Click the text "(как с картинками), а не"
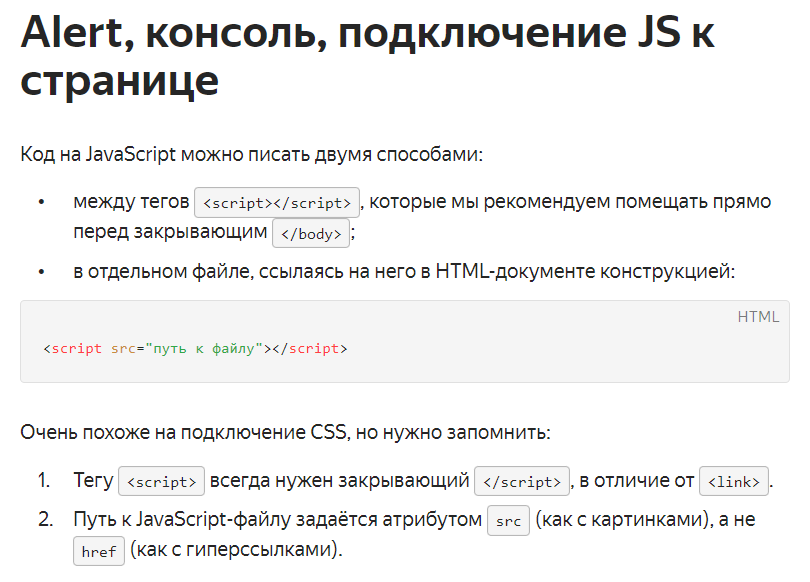 (645, 519)
